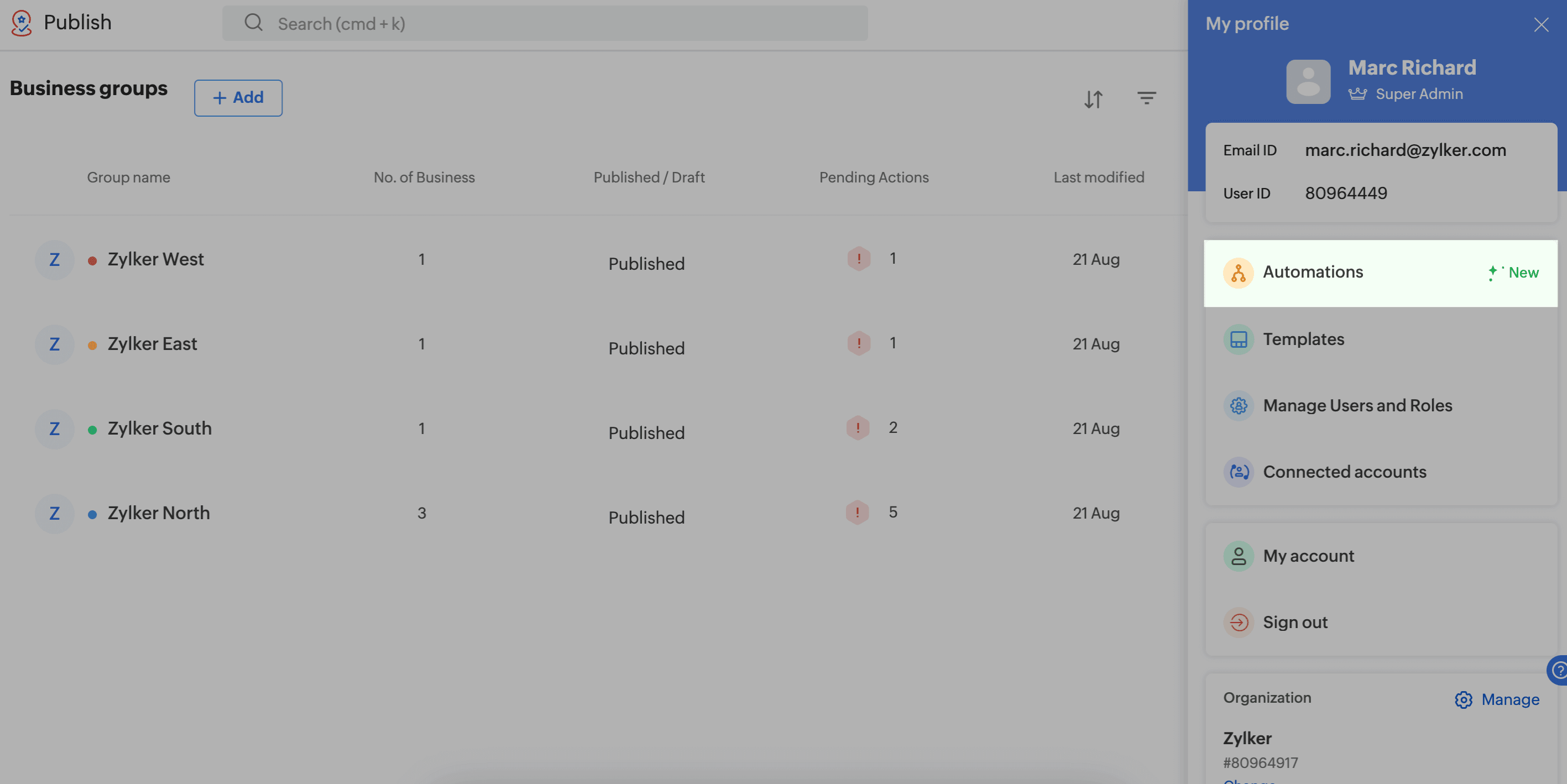The width and height of the screenshot is (1567, 784).
Task: Open the help question mark bubble
Action: 1558,670
